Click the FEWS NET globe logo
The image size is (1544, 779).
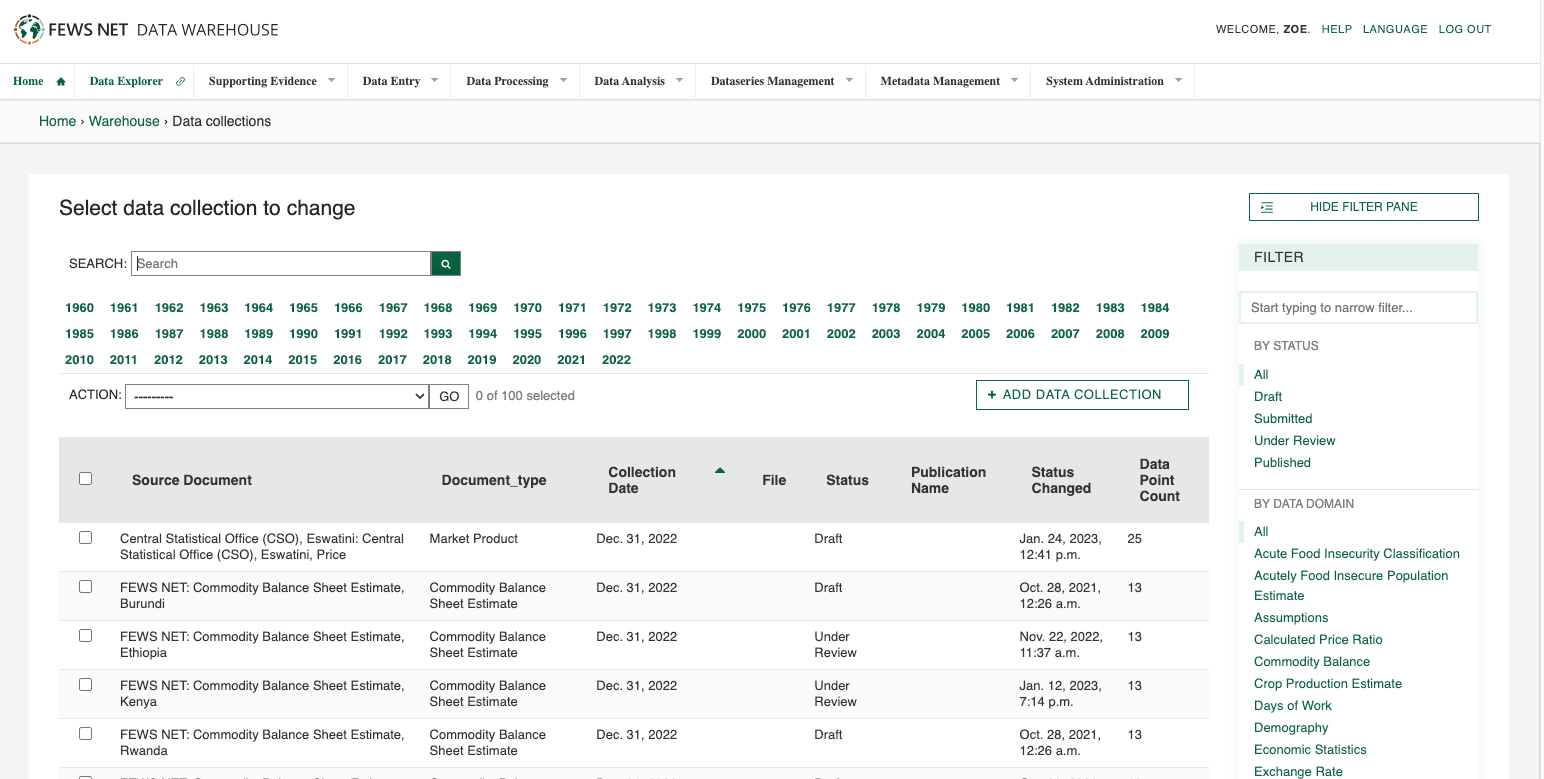click(29, 29)
